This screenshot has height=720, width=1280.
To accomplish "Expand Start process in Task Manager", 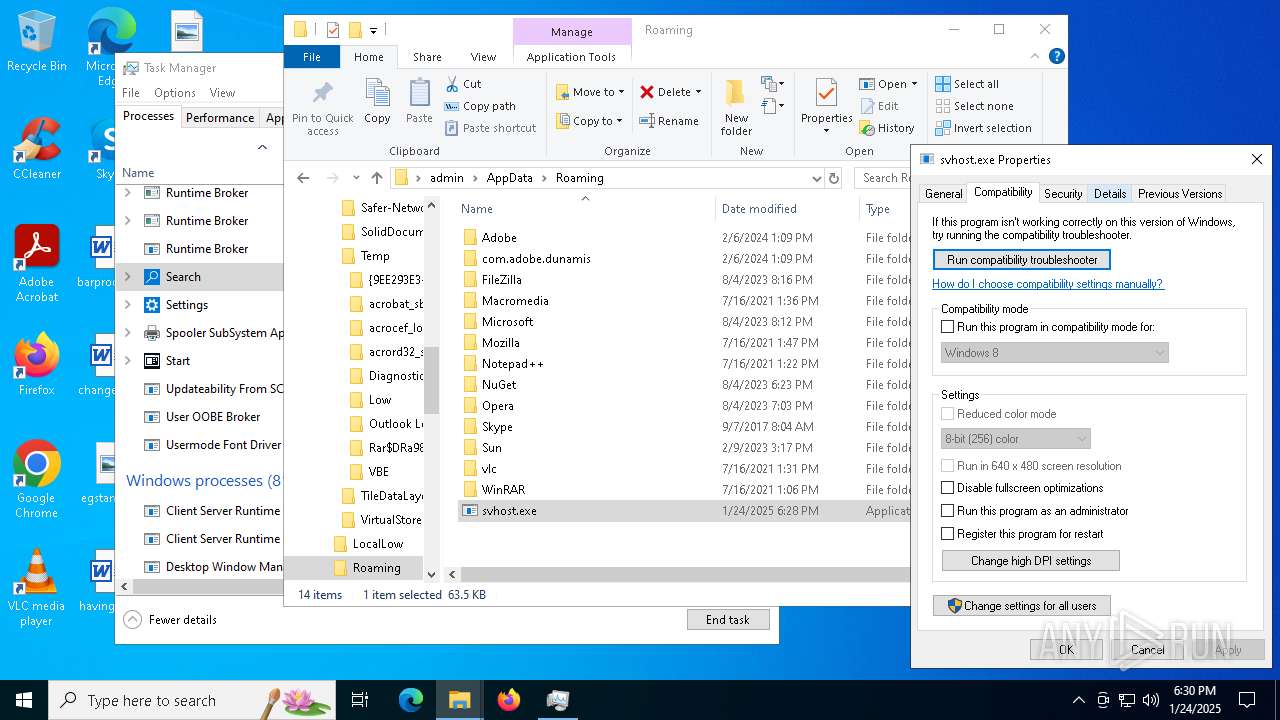I will pos(127,361).
